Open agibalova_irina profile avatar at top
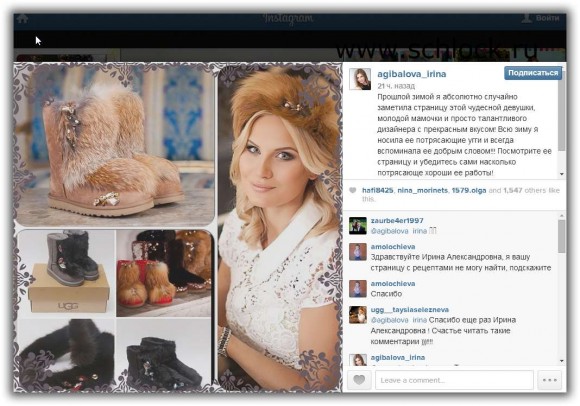Viewport: 580px width, 406px height. (x=360, y=79)
